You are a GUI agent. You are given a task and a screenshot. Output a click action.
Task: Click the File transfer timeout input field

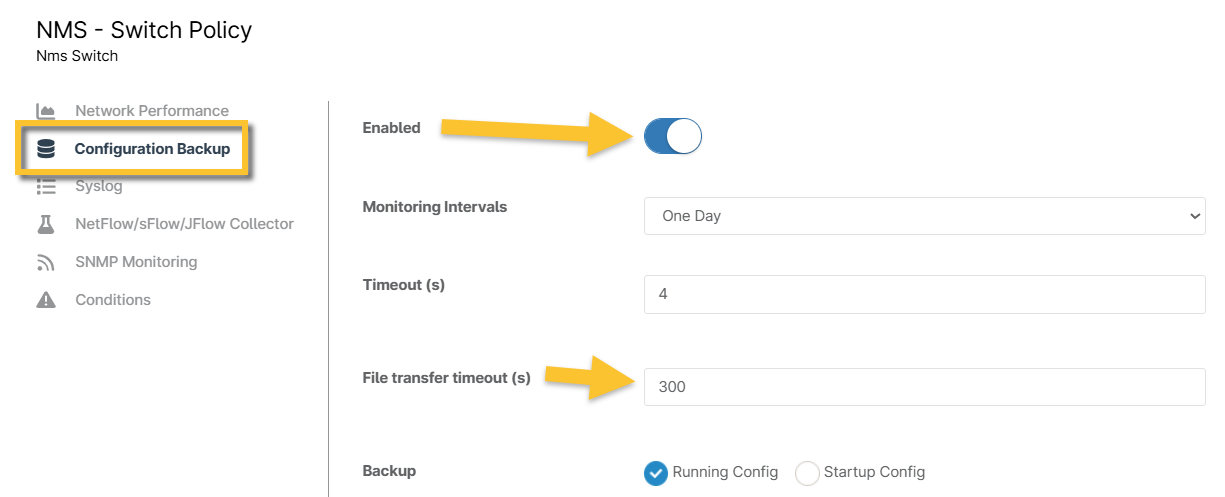pos(924,387)
